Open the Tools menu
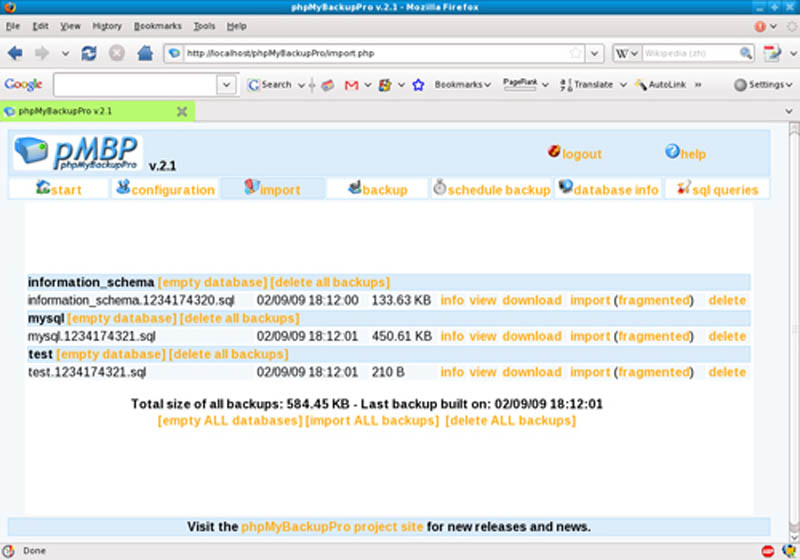This screenshot has height=560, width=800. coord(204,26)
